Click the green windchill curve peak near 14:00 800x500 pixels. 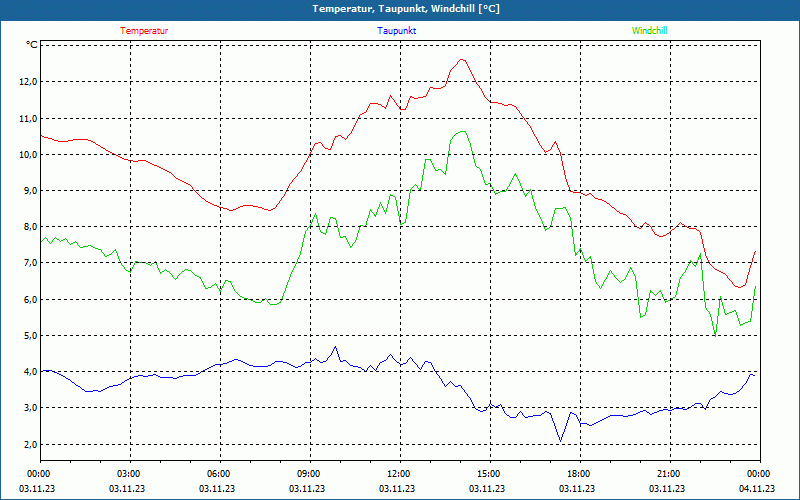point(462,132)
